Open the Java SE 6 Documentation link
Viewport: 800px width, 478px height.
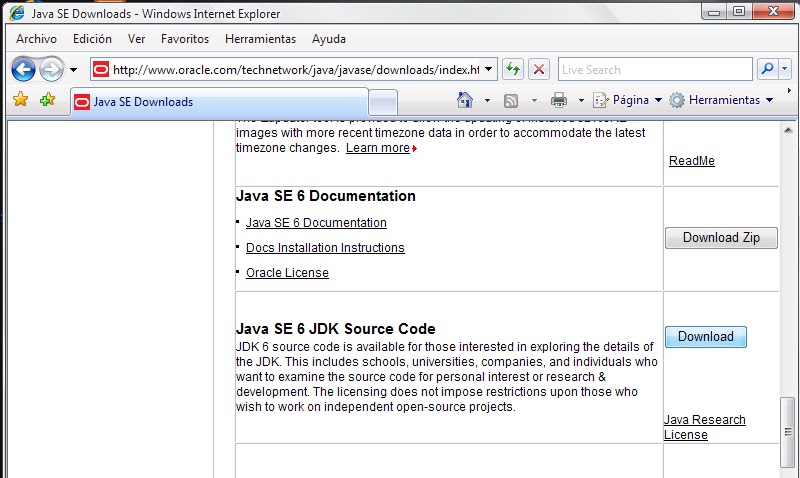pos(316,223)
